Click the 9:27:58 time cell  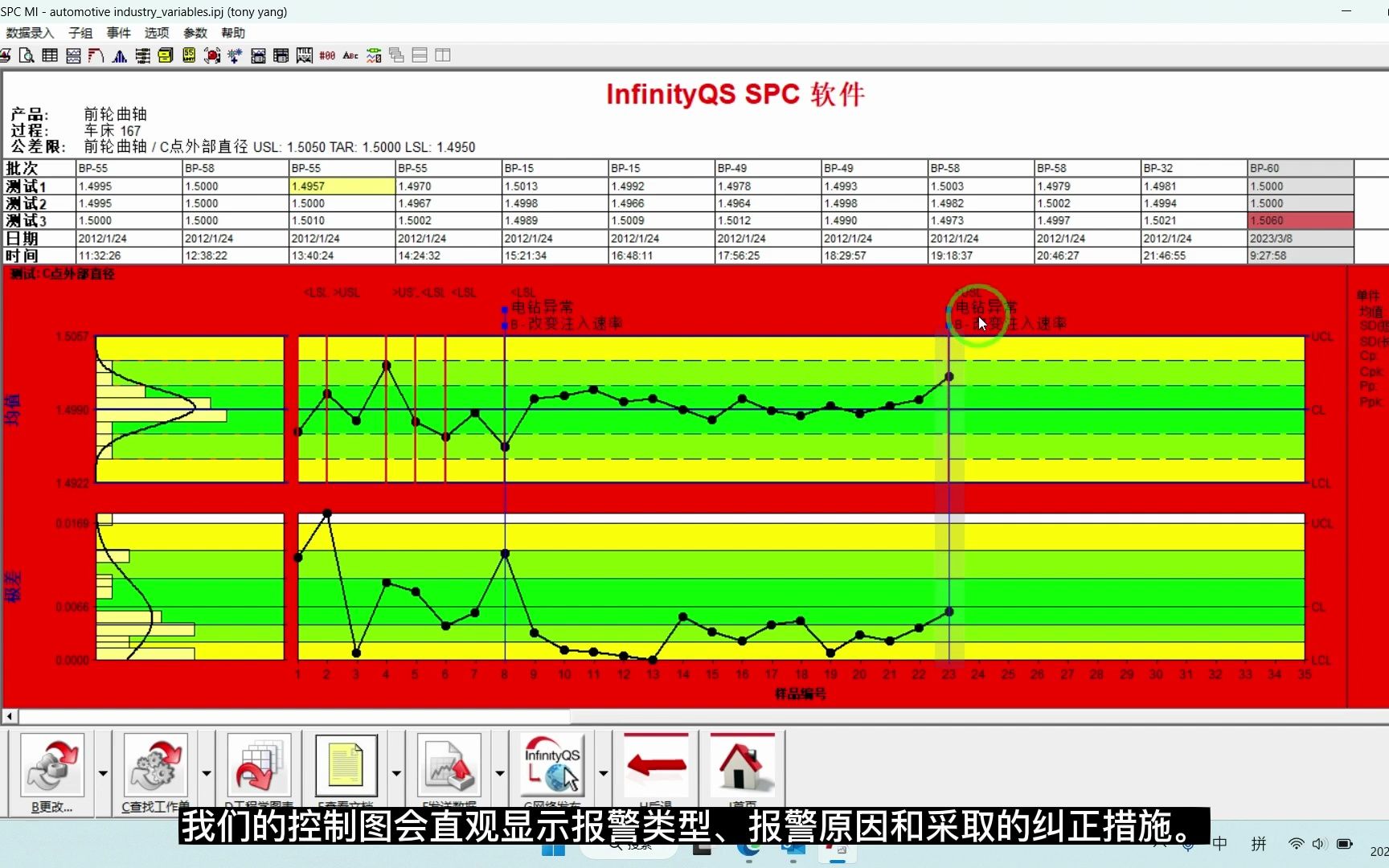[x=1301, y=256]
